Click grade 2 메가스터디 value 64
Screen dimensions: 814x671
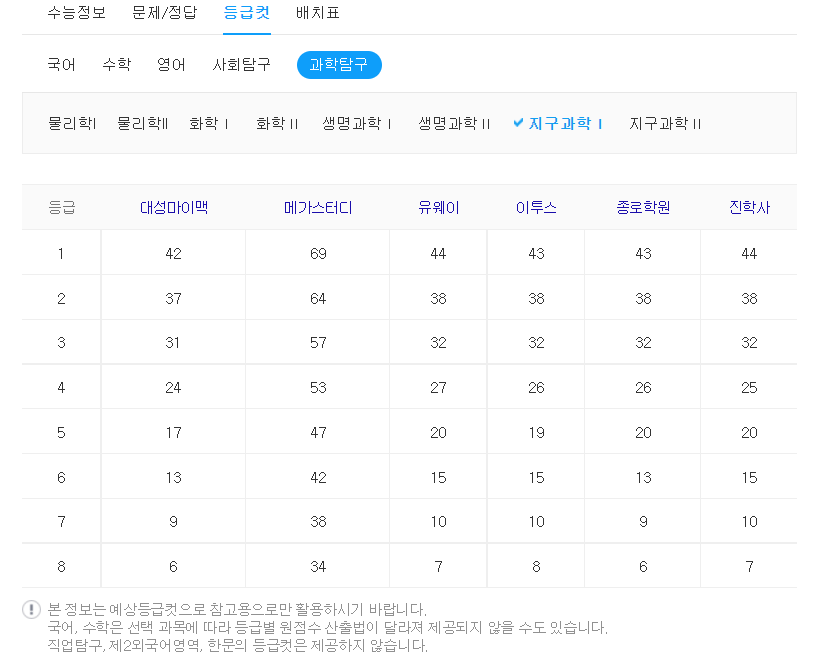point(318,298)
